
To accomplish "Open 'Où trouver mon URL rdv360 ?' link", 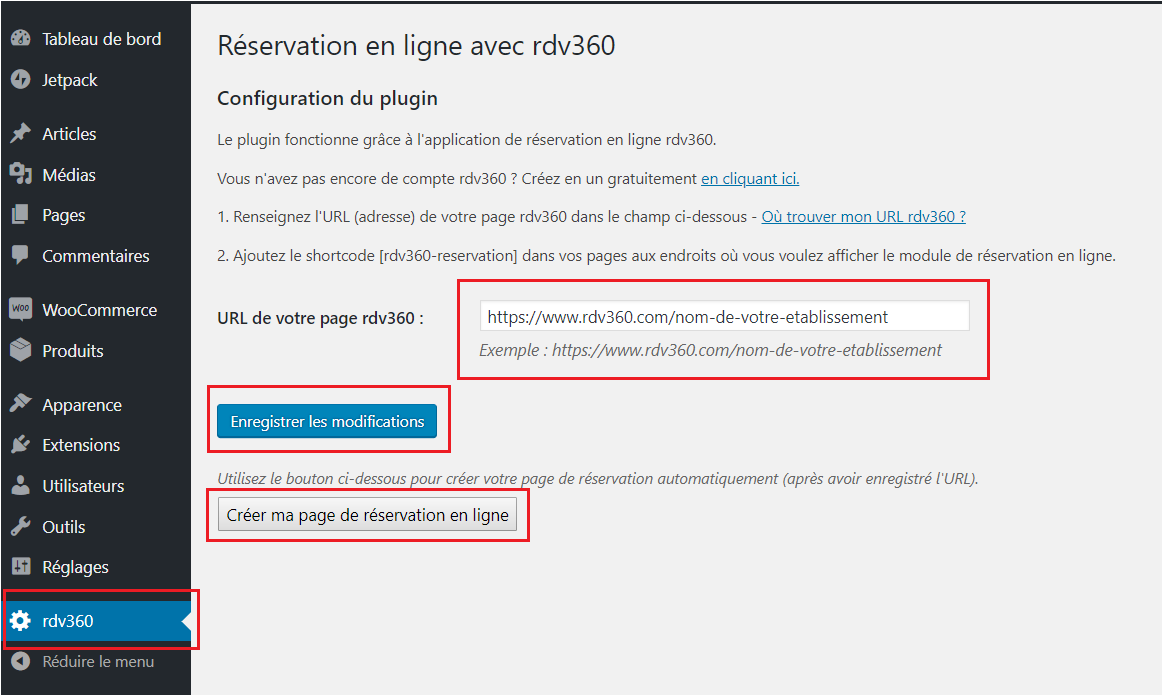I will tap(863, 216).
